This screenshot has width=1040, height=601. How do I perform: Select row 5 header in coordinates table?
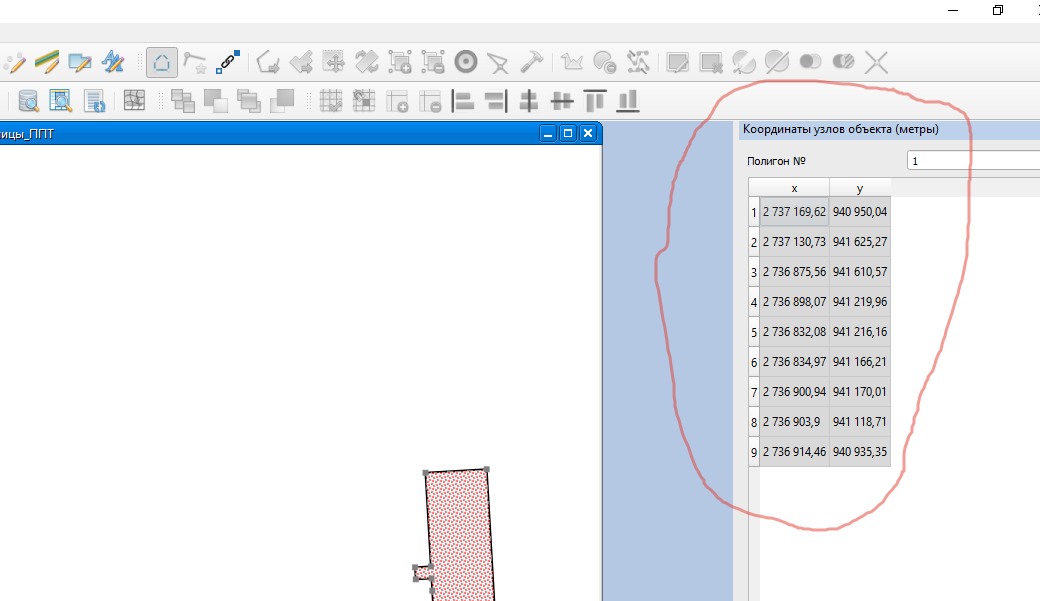click(753, 332)
